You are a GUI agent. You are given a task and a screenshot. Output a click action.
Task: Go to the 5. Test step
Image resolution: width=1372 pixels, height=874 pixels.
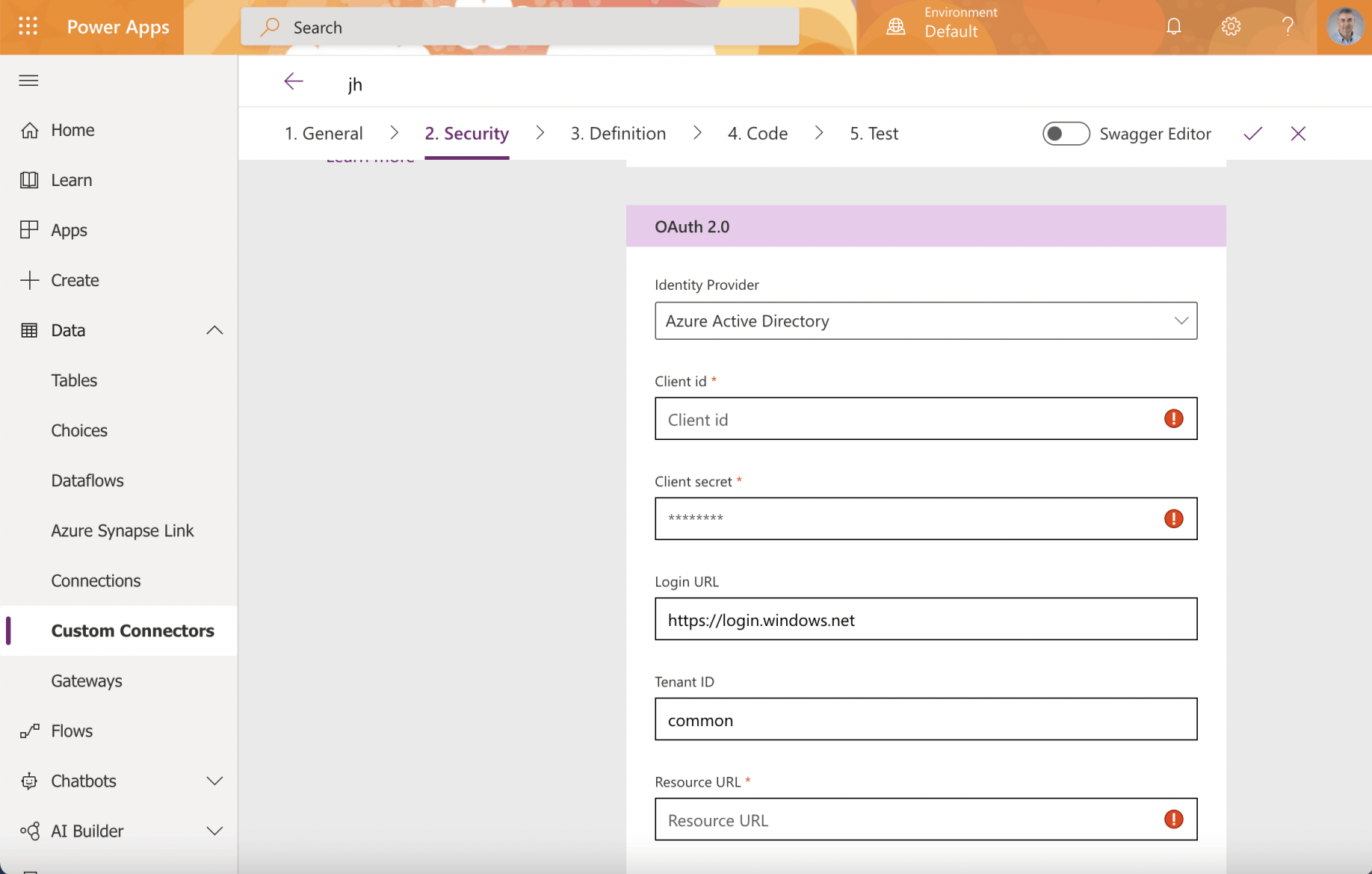(x=874, y=134)
